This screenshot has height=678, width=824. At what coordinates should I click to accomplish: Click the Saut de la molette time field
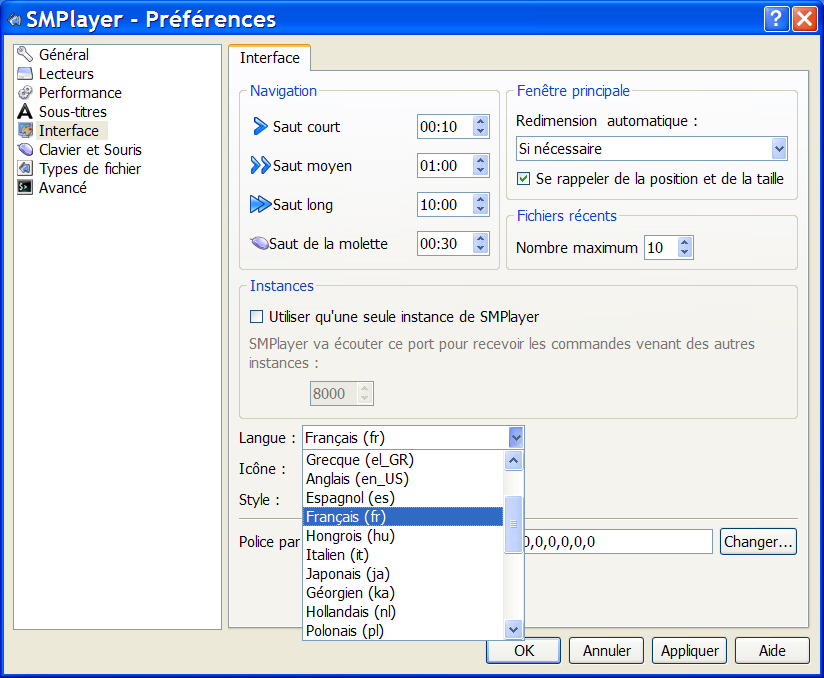click(x=445, y=243)
